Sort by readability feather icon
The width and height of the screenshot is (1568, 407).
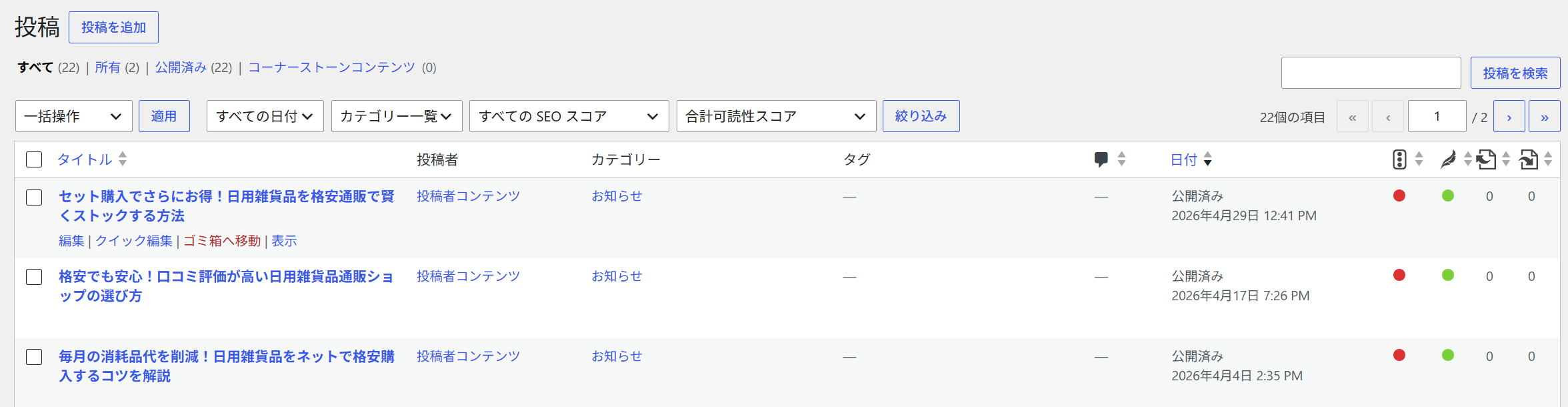click(1447, 159)
